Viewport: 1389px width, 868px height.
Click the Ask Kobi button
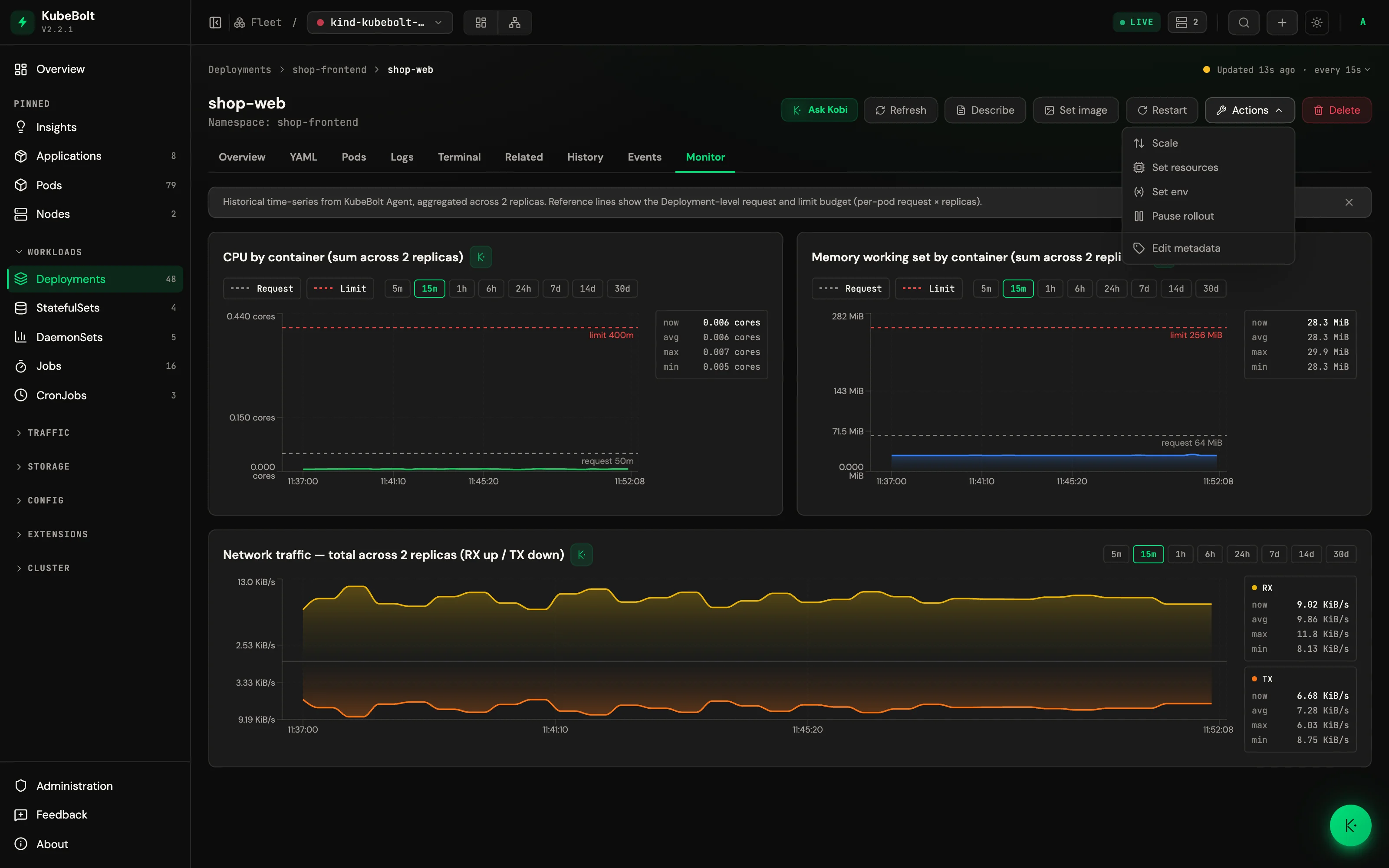pos(819,110)
